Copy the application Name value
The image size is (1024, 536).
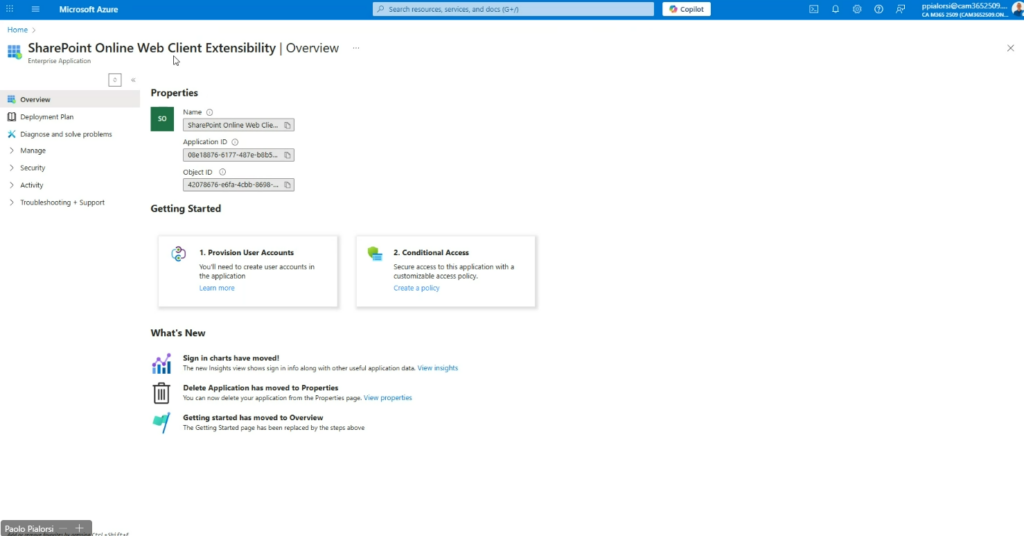287,125
